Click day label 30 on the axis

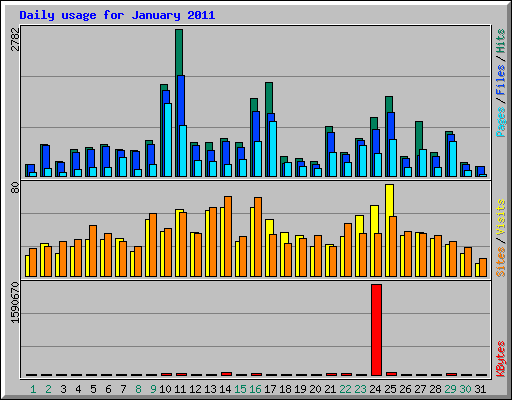(x=465, y=389)
